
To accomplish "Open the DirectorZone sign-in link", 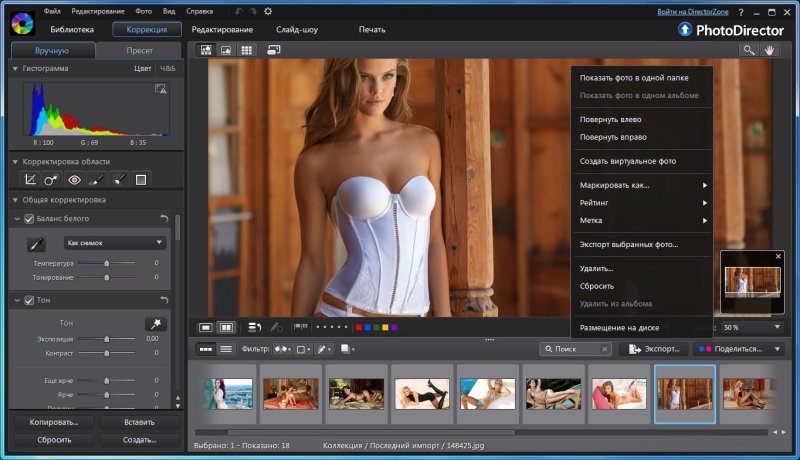I will pos(692,11).
